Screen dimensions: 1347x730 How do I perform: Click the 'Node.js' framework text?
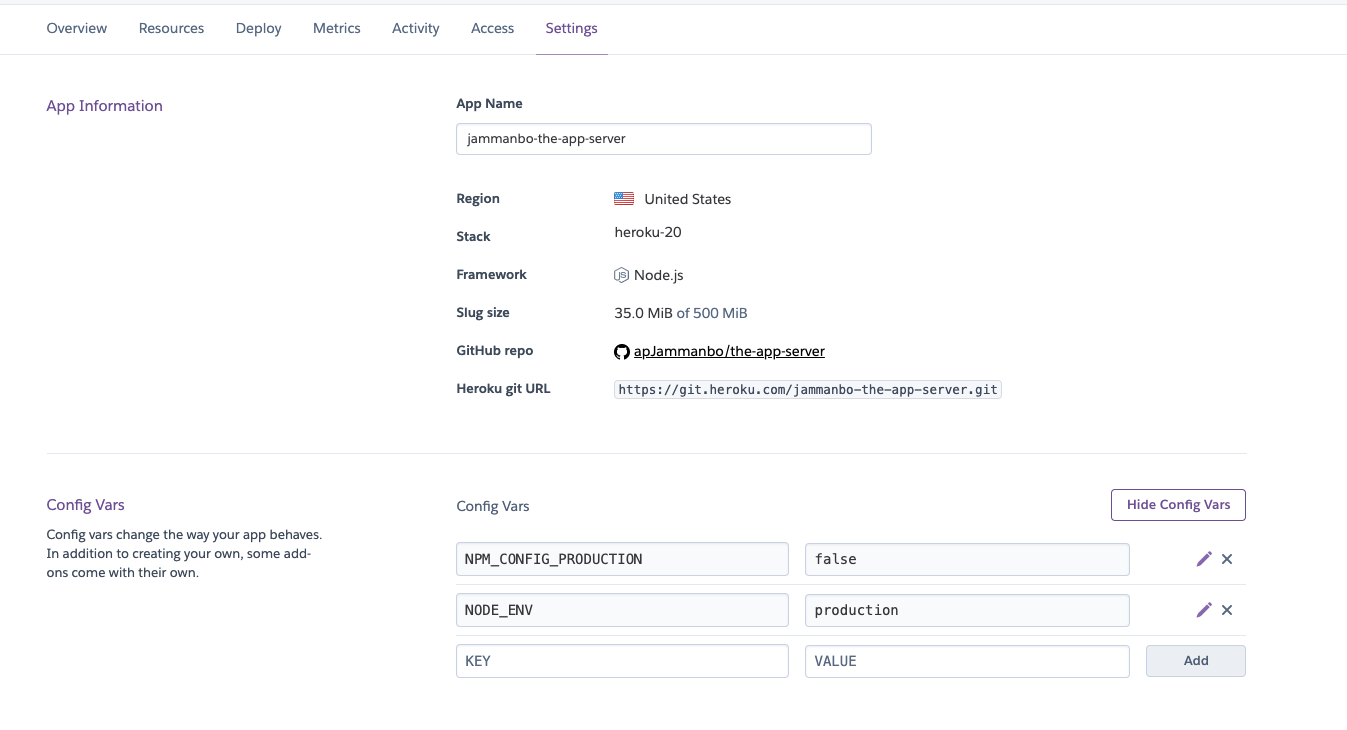659,275
